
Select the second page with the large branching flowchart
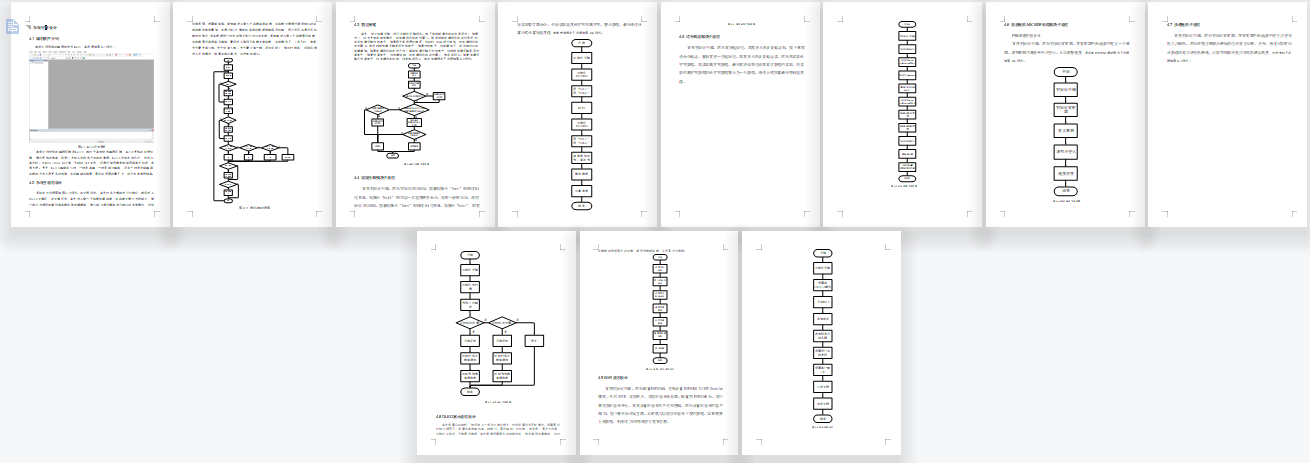[x=254, y=114]
